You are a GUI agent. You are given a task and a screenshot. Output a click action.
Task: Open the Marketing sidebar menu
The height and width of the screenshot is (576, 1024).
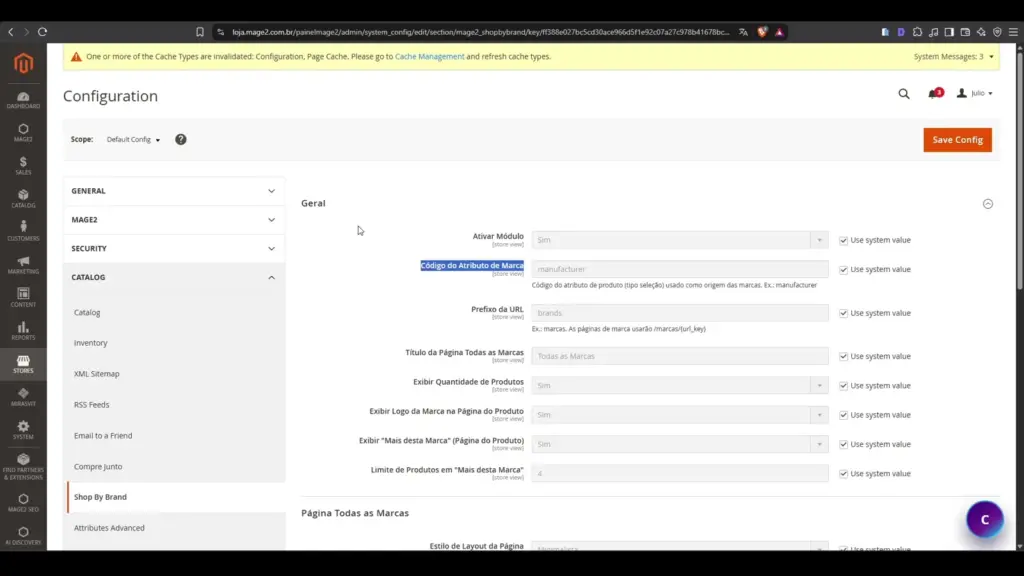(x=24, y=265)
